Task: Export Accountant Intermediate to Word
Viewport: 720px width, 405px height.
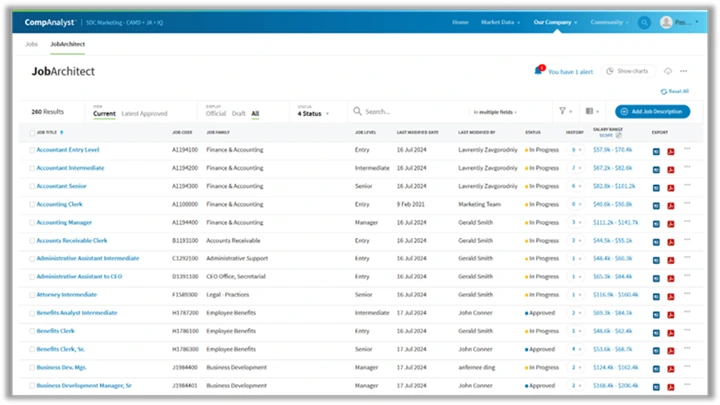Action: [x=656, y=170]
